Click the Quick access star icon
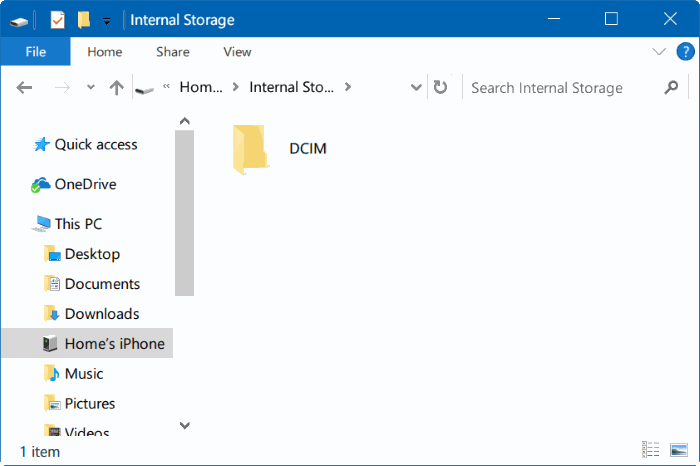 point(41,144)
